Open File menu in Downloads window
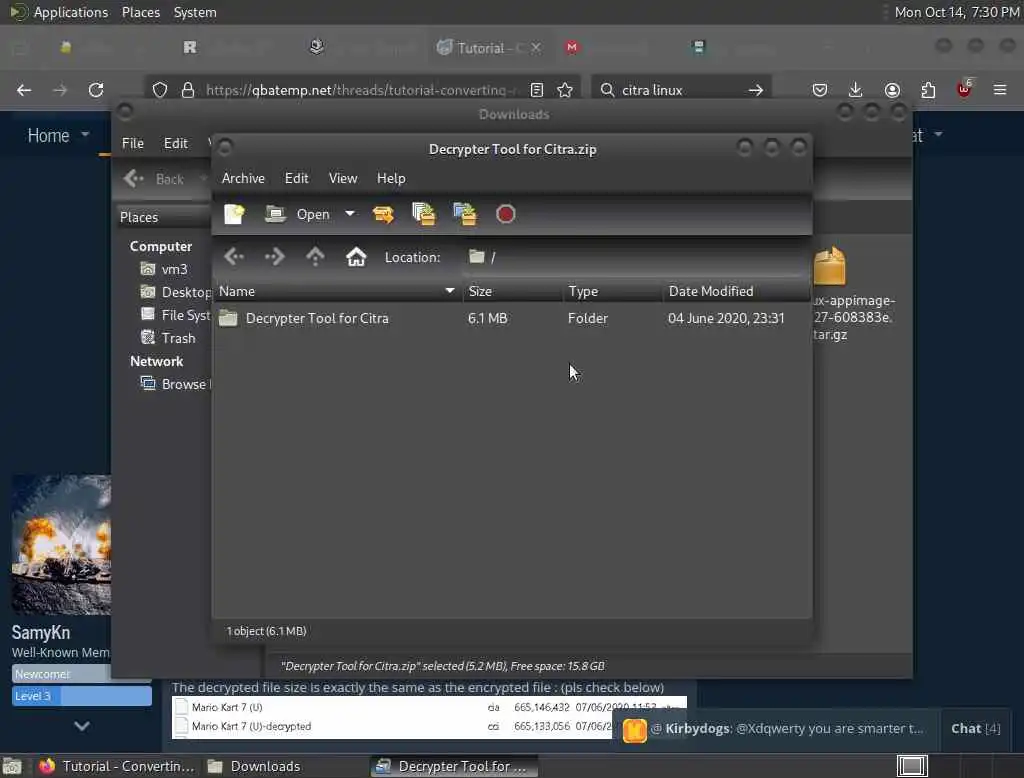Viewport: 1024px width, 778px height. coord(133,143)
